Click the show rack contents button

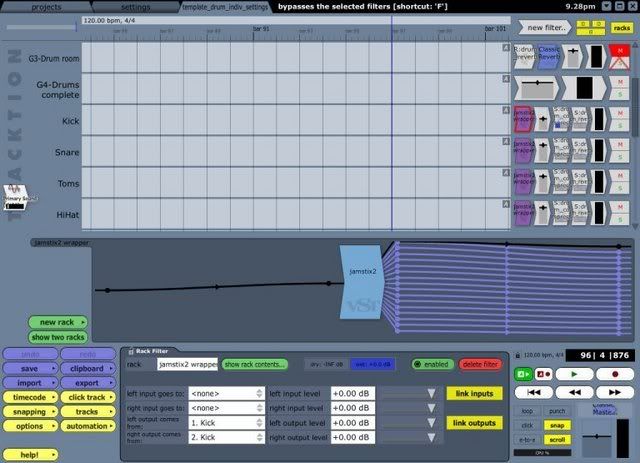(254, 364)
